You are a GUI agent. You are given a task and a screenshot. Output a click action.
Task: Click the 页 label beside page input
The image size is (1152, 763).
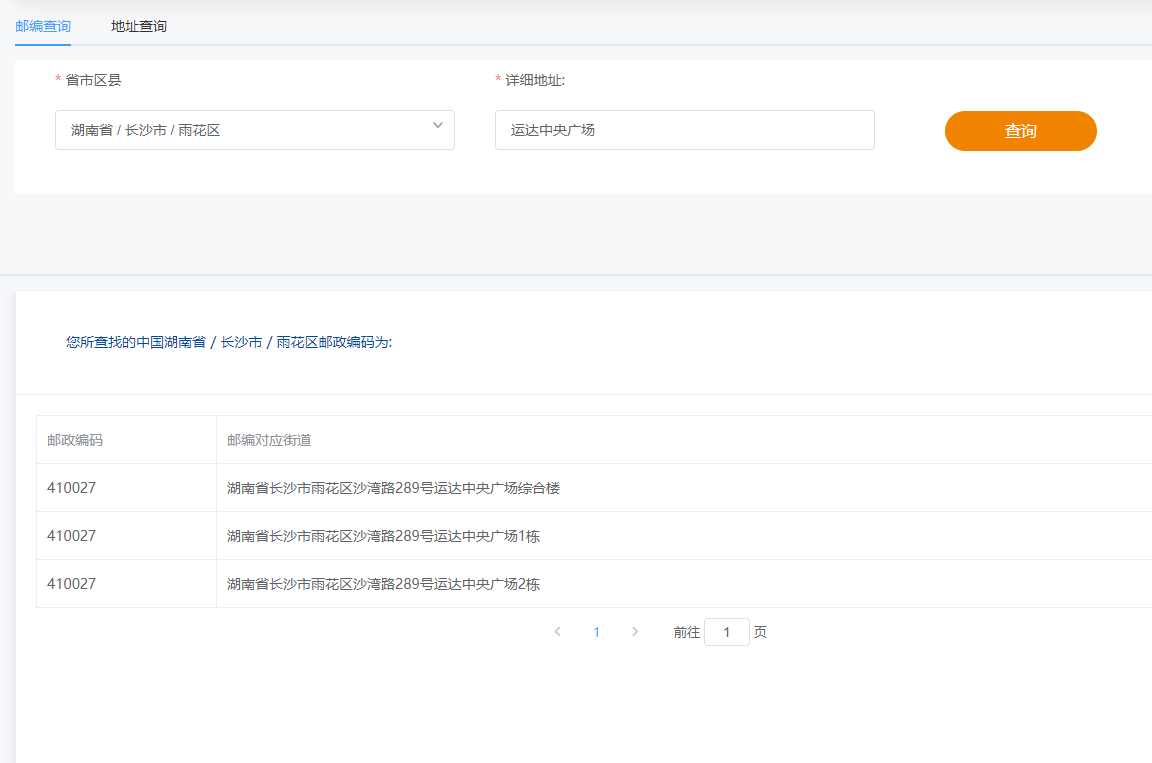760,631
